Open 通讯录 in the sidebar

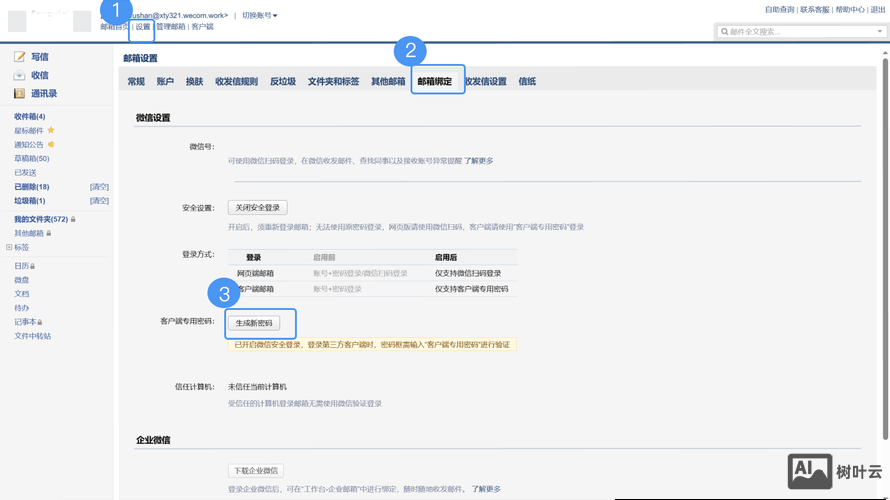point(44,94)
